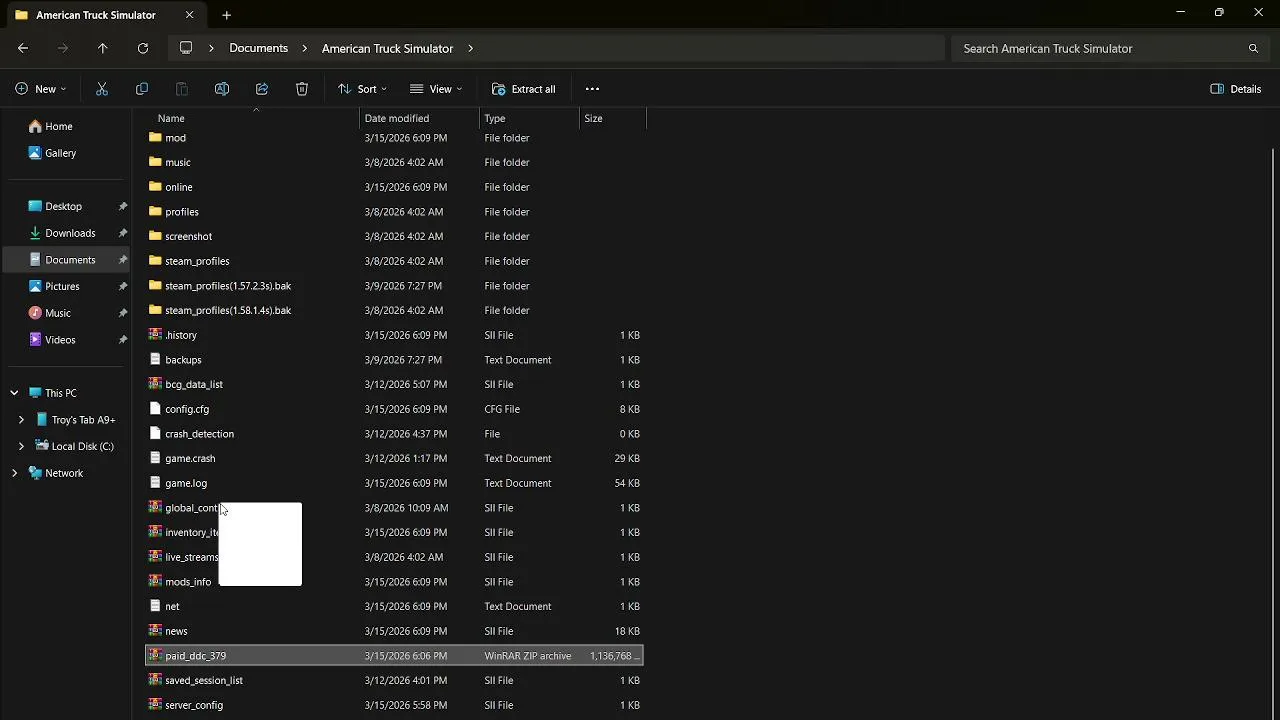Click Extract all button
This screenshot has height=720, width=1280.
(523, 89)
